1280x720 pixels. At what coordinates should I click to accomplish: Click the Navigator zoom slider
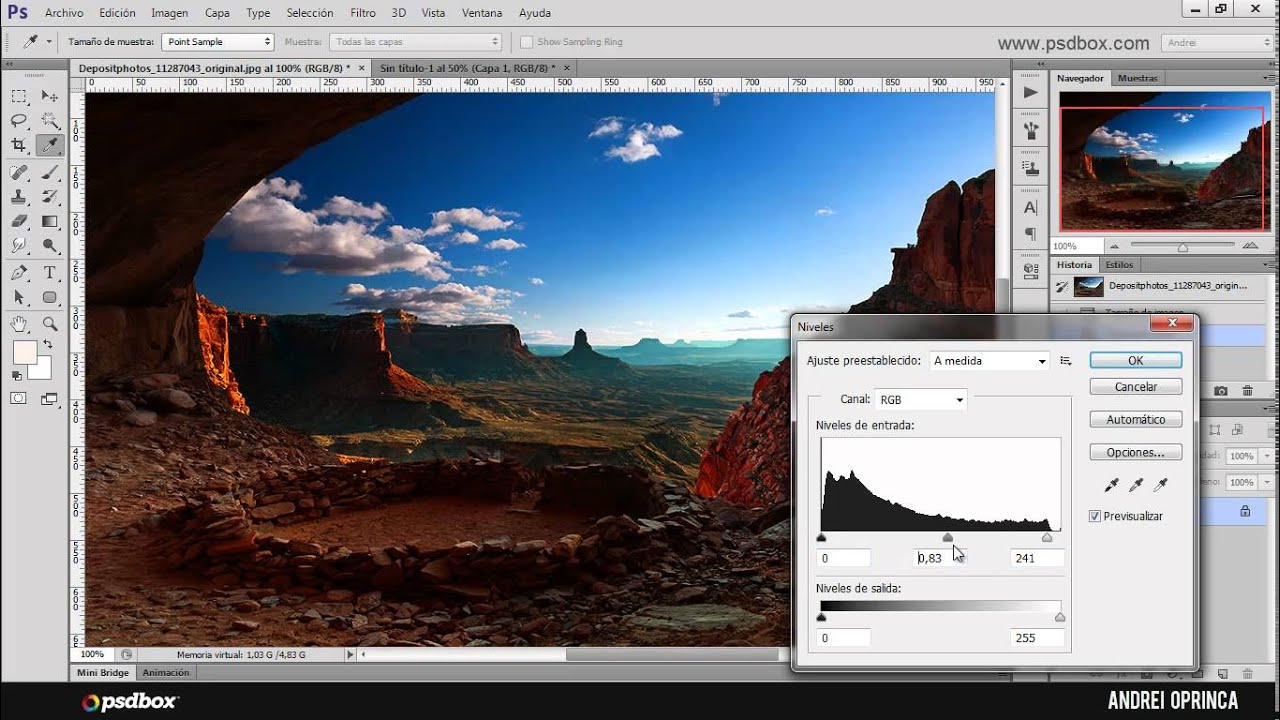pyautogui.click(x=1182, y=247)
